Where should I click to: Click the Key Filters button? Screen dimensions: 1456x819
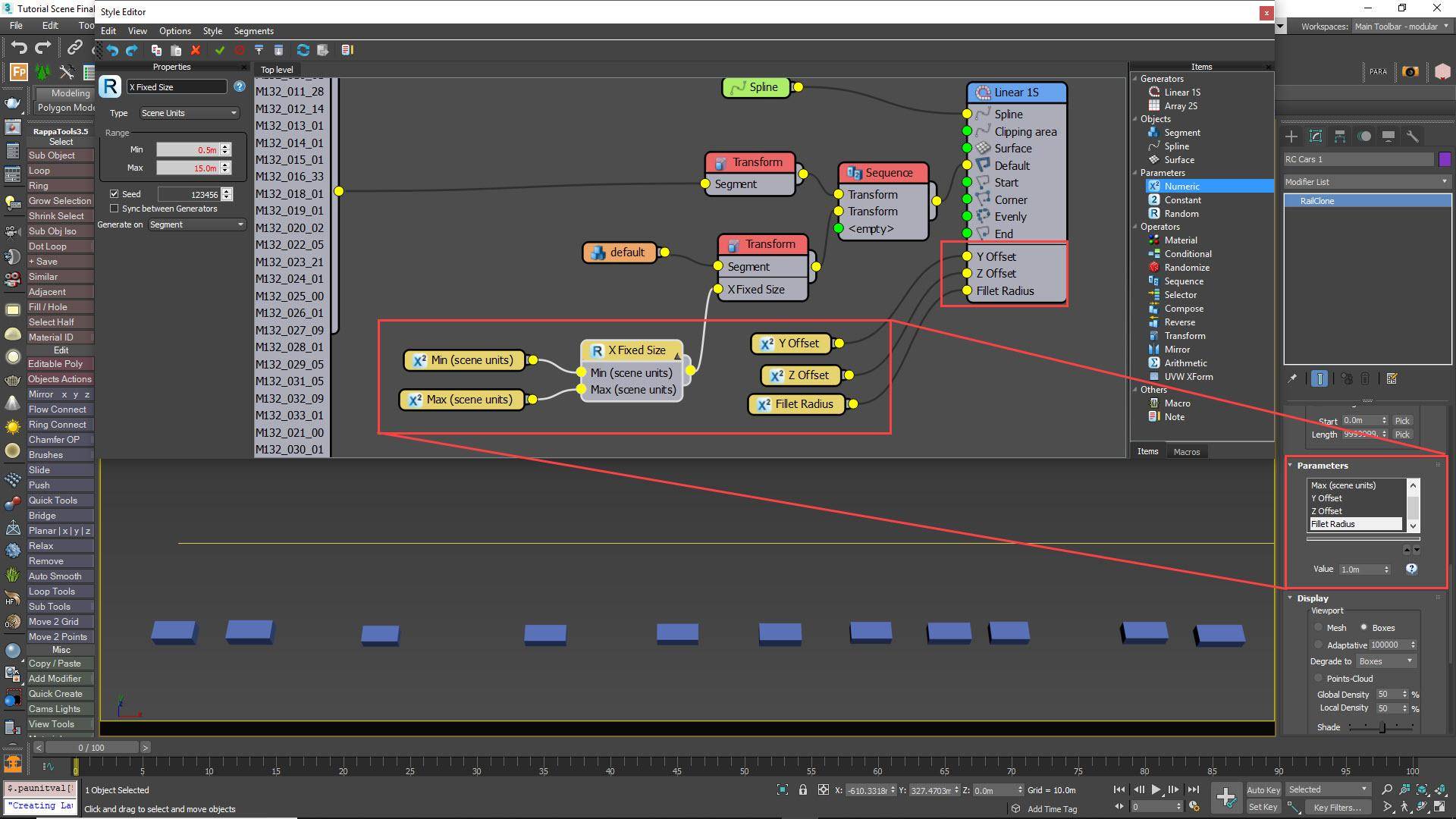click(1337, 807)
